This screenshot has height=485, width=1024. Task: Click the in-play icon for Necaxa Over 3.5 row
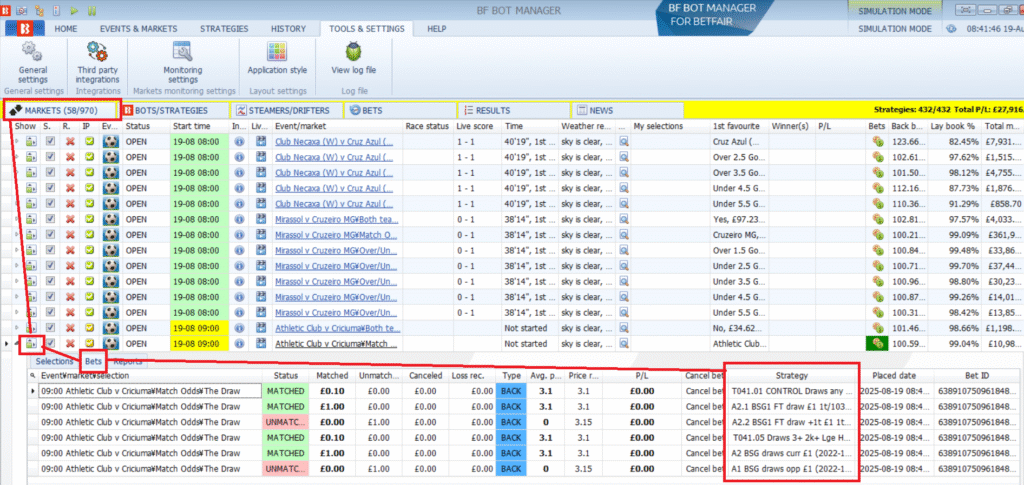(89, 172)
